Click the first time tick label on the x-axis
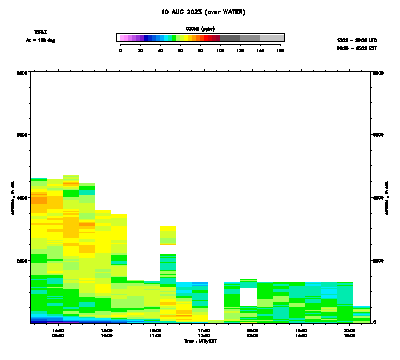Image resolution: width=400 pixels, height=360 pixels. (x=58, y=333)
